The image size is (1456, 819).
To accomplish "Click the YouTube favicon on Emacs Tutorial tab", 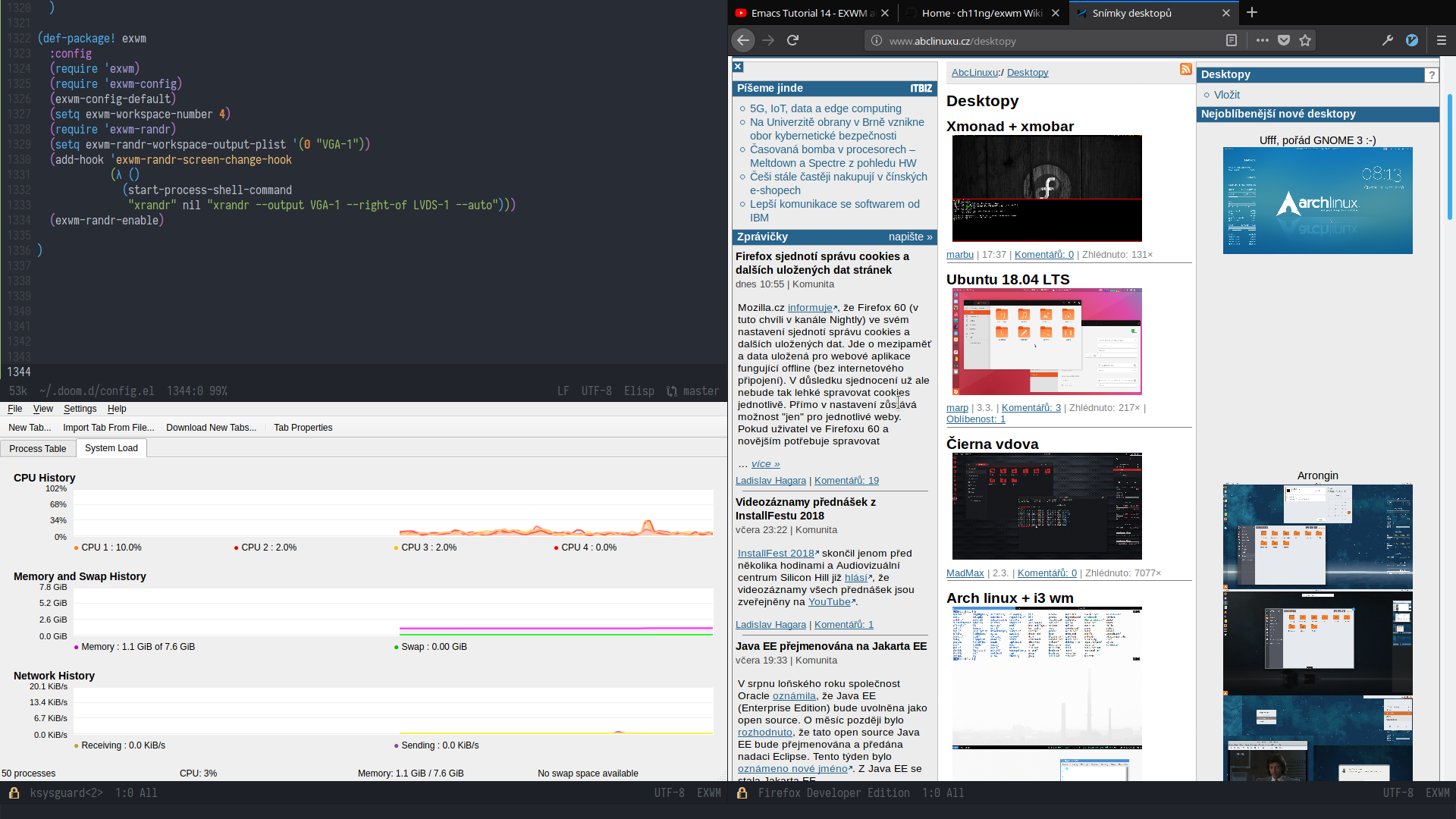I will (x=741, y=13).
